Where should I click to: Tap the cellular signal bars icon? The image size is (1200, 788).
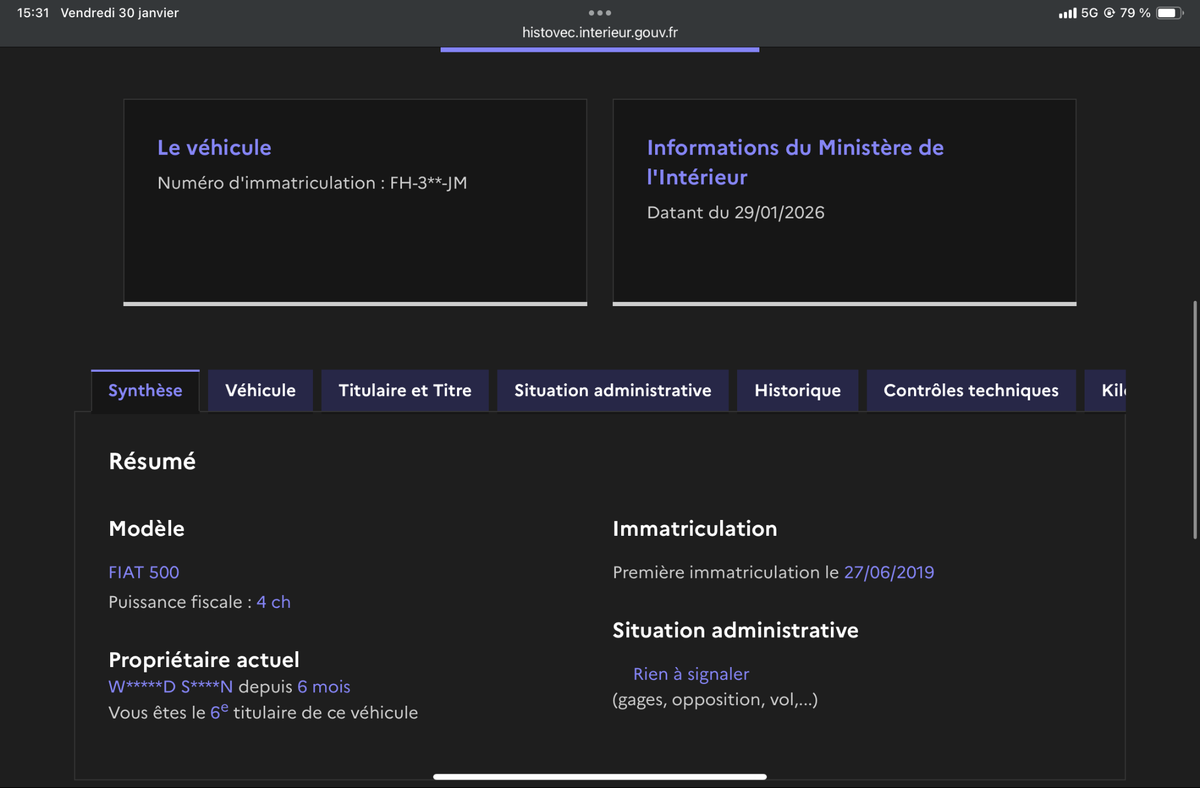point(1067,13)
